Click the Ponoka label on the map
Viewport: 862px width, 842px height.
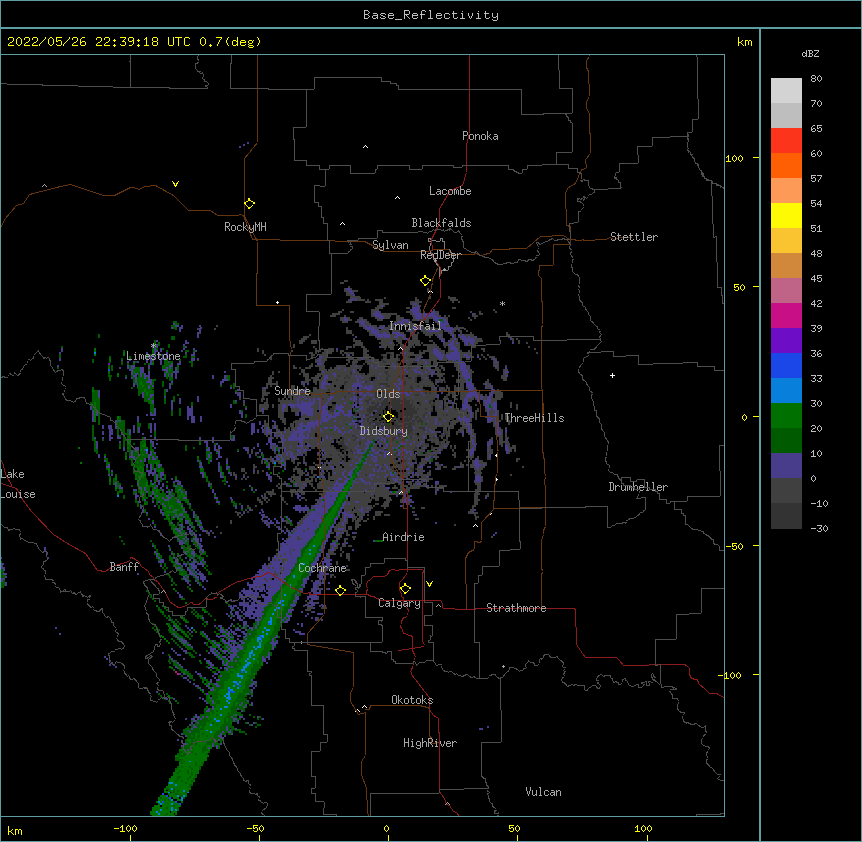[x=480, y=136]
